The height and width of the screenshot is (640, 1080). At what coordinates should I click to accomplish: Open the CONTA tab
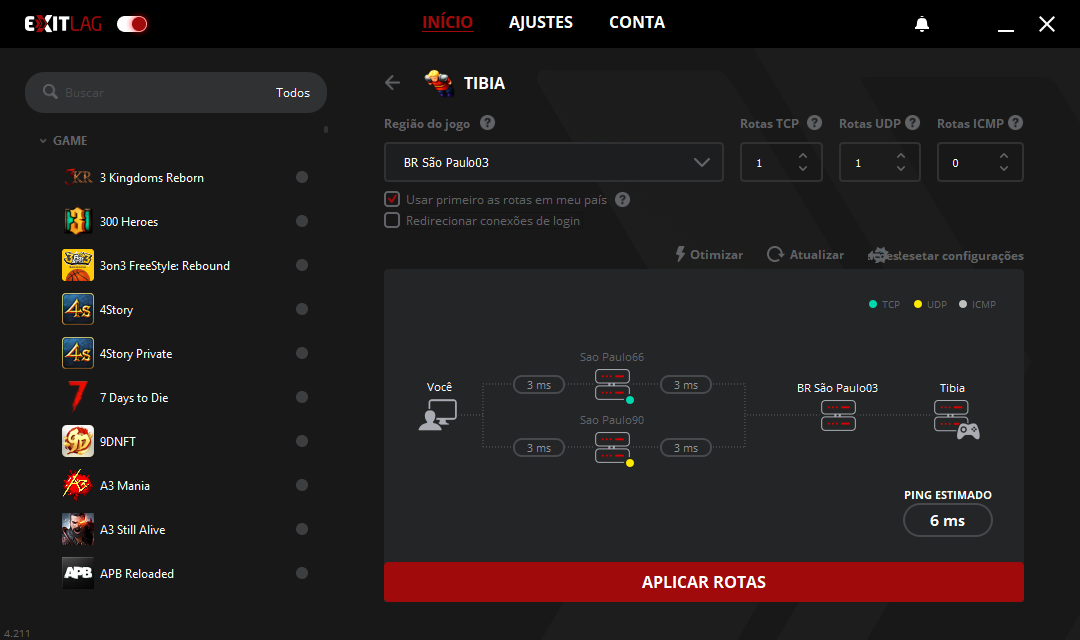[x=637, y=23]
